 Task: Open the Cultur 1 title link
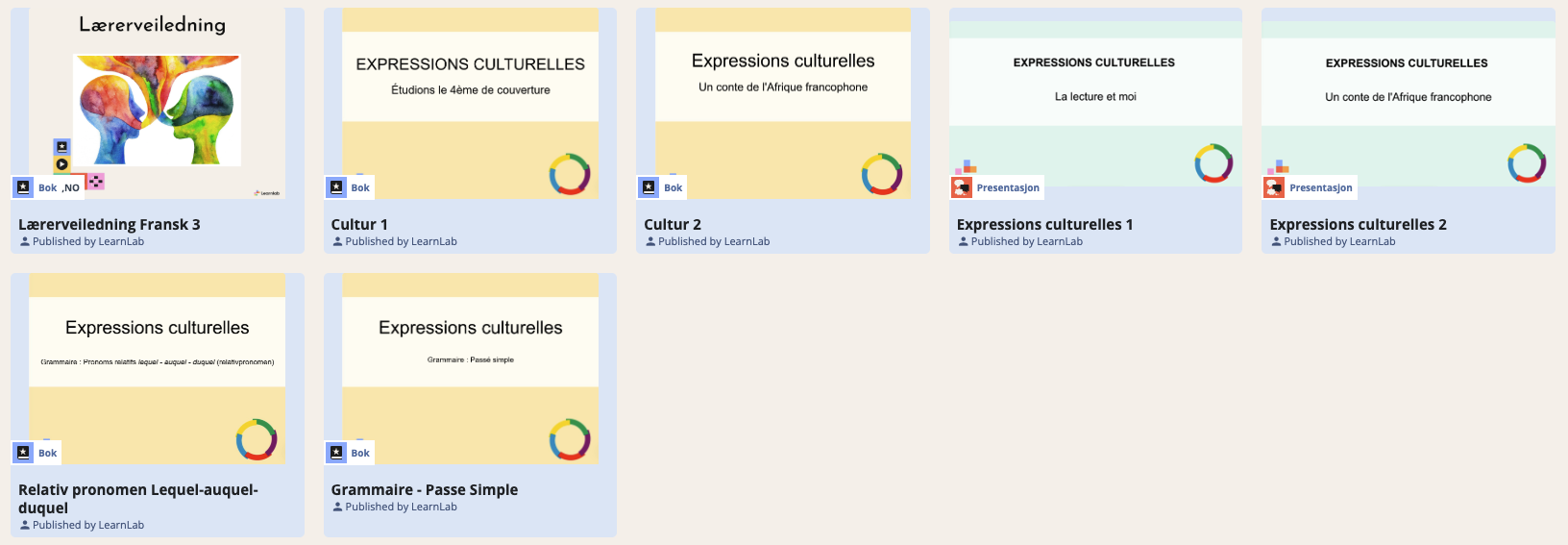tap(359, 225)
